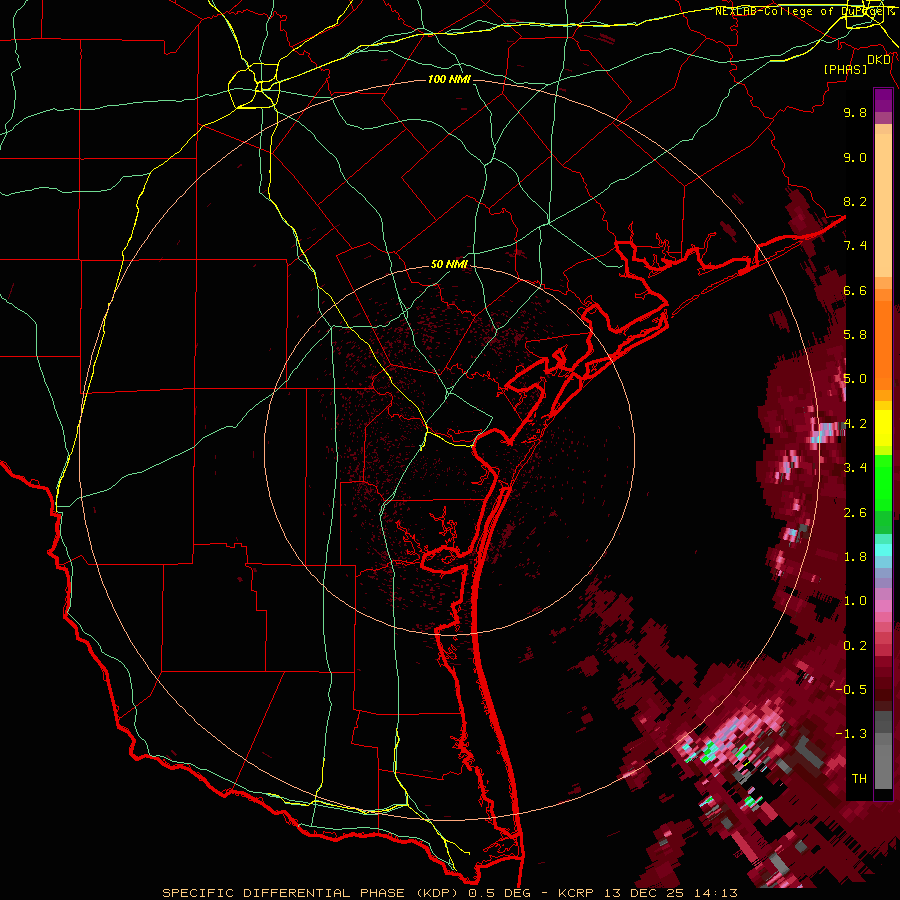This screenshot has height=900, width=900.
Task: Click the 8.2 value on the legend
Action: coord(855,201)
